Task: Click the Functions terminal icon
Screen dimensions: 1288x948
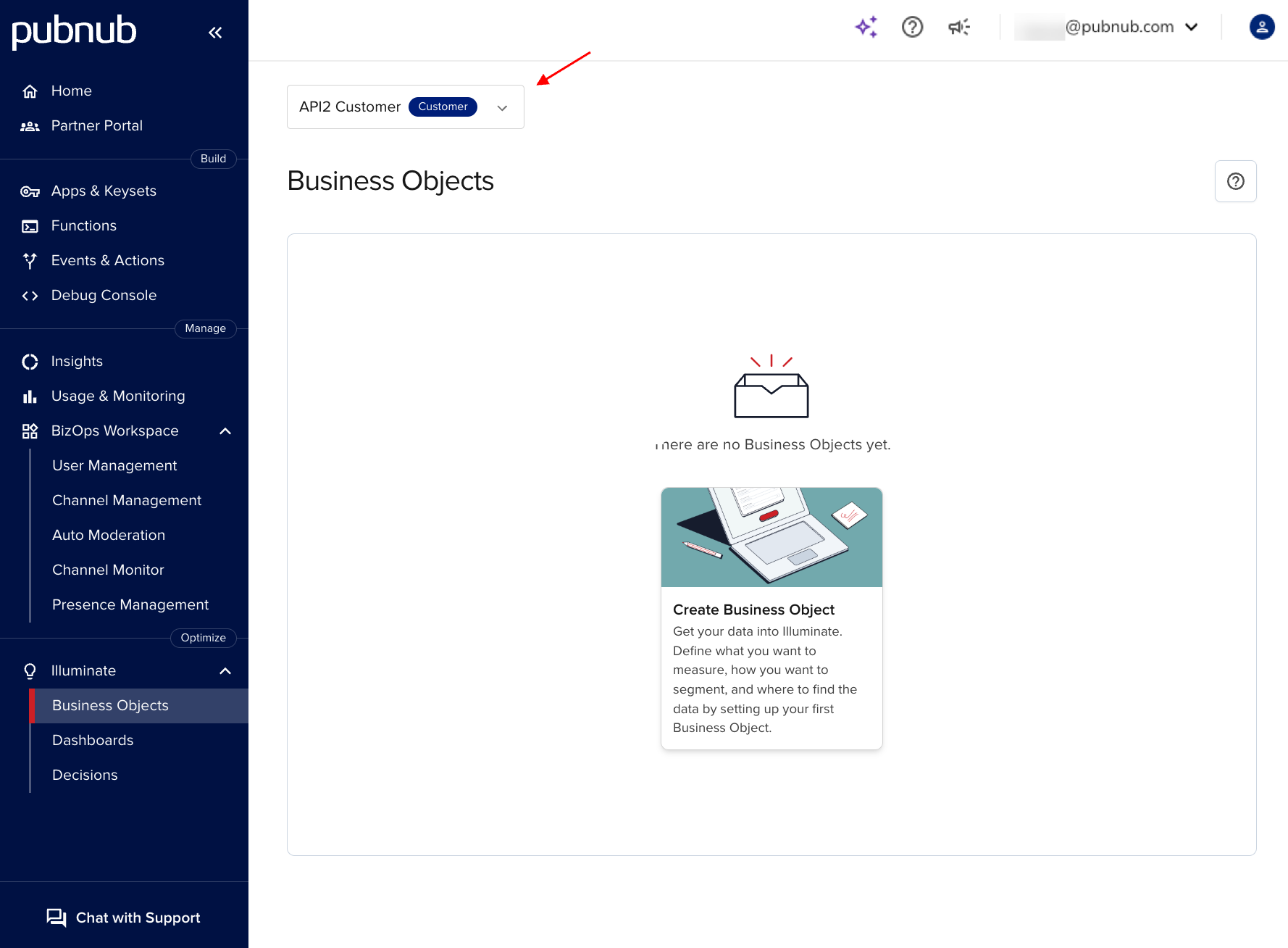Action: 30,226
